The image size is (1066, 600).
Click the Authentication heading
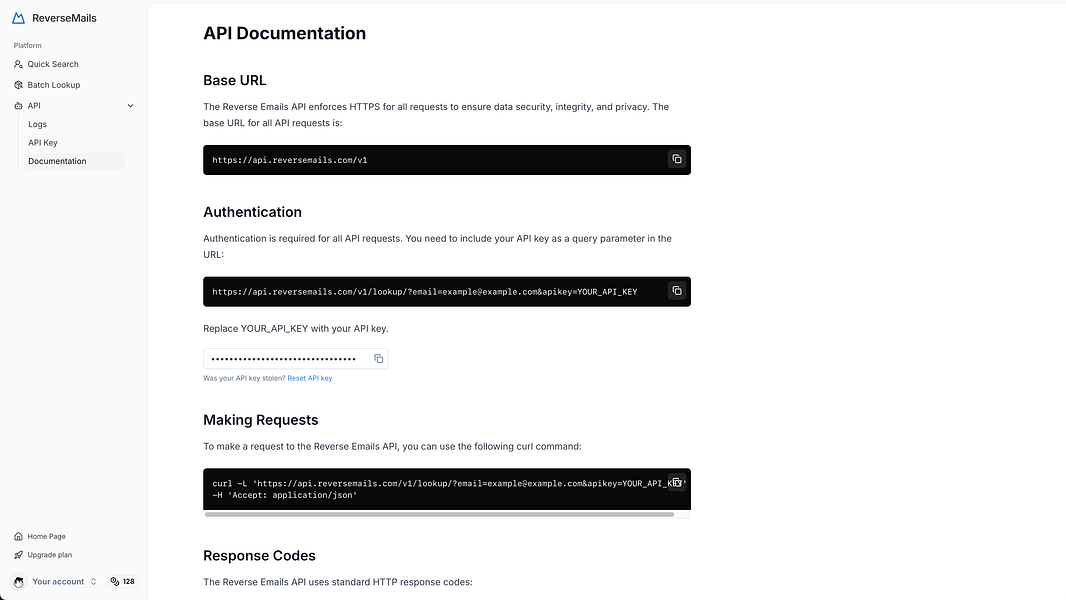252,212
